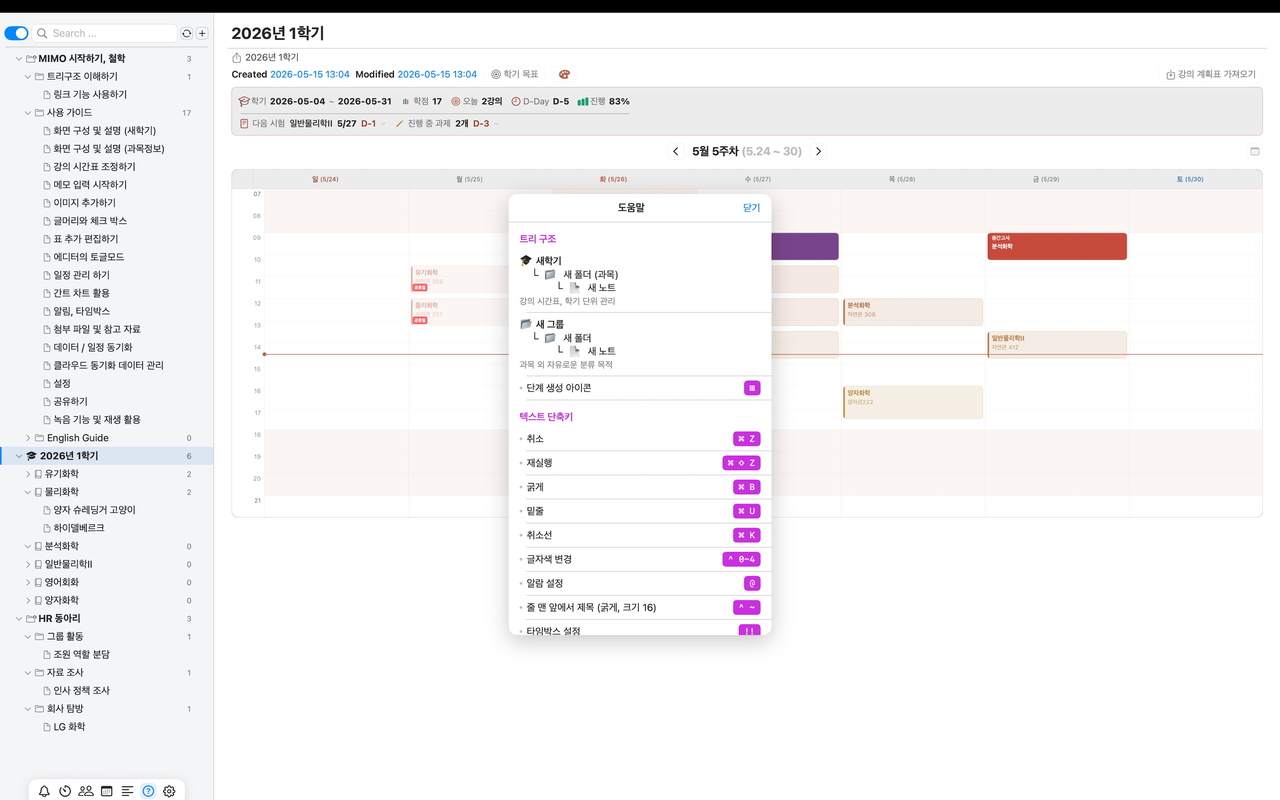The height and width of the screenshot is (800, 1280).
Task: Open the timer icon in bottom toolbar
Action: pyautogui.click(x=65, y=791)
